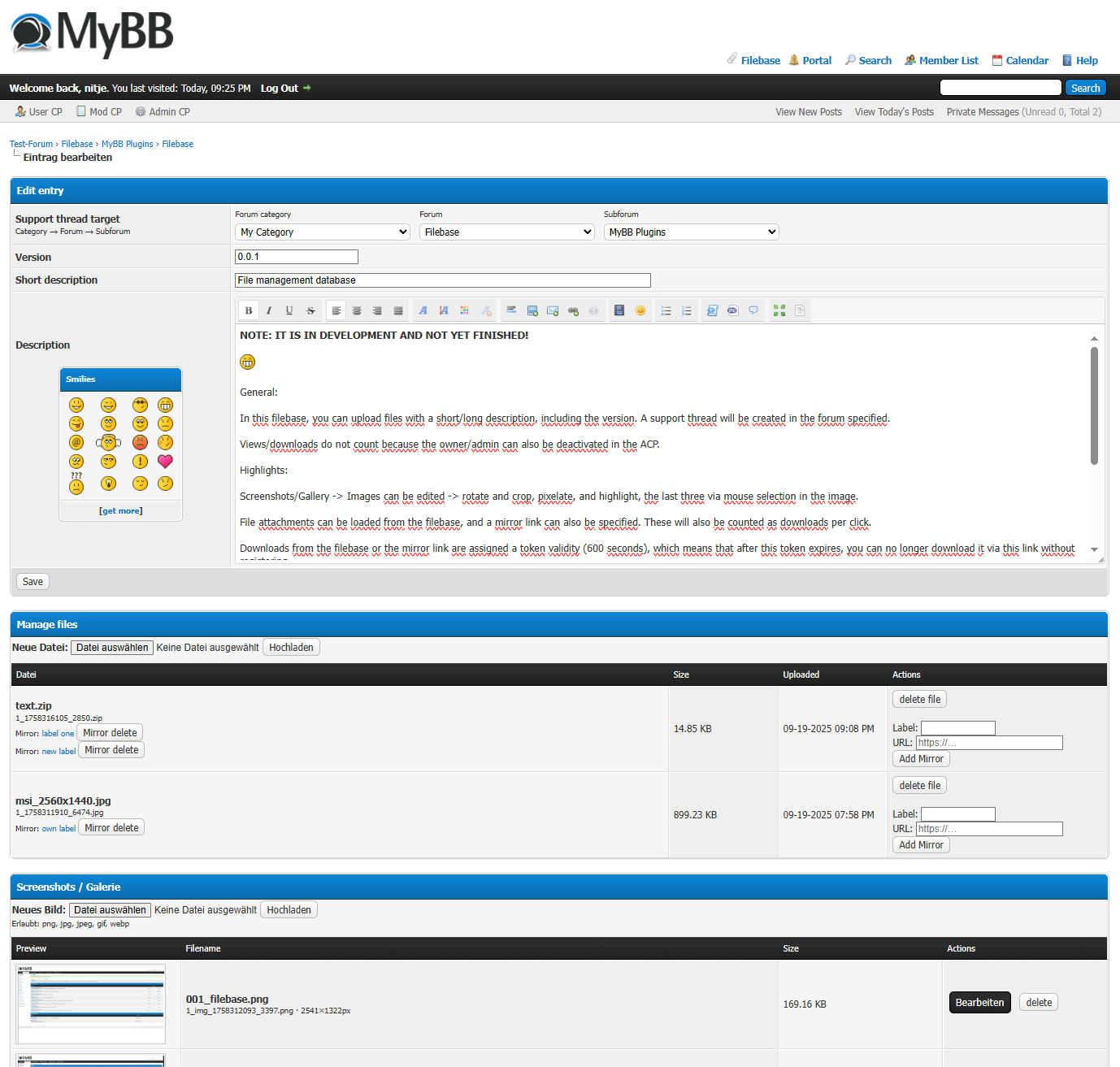Open the Forum category dropdown
The width and height of the screenshot is (1120, 1067).
point(323,232)
